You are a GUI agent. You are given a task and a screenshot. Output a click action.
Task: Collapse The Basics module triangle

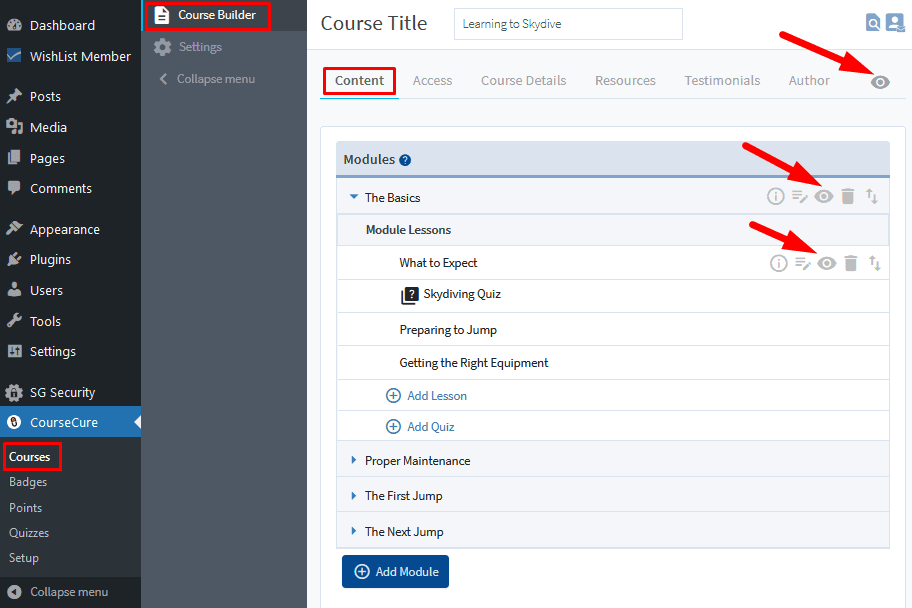click(354, 197)
